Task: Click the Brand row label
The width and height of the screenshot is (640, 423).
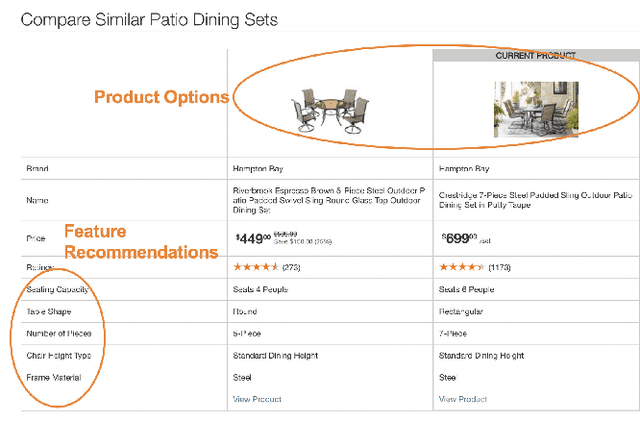Action: click(38, 169)
